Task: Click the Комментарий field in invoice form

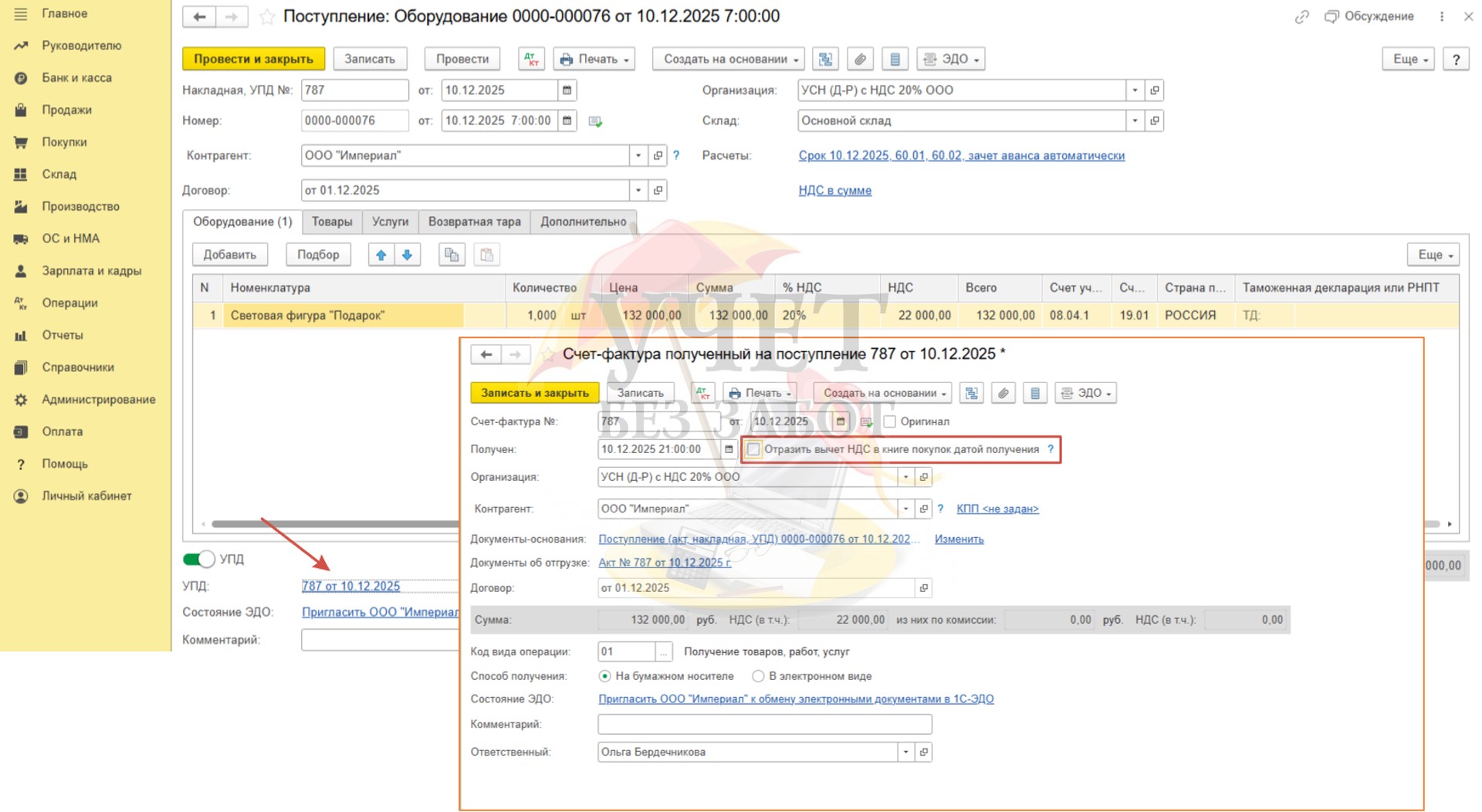Action: click(x=764, y=724)
